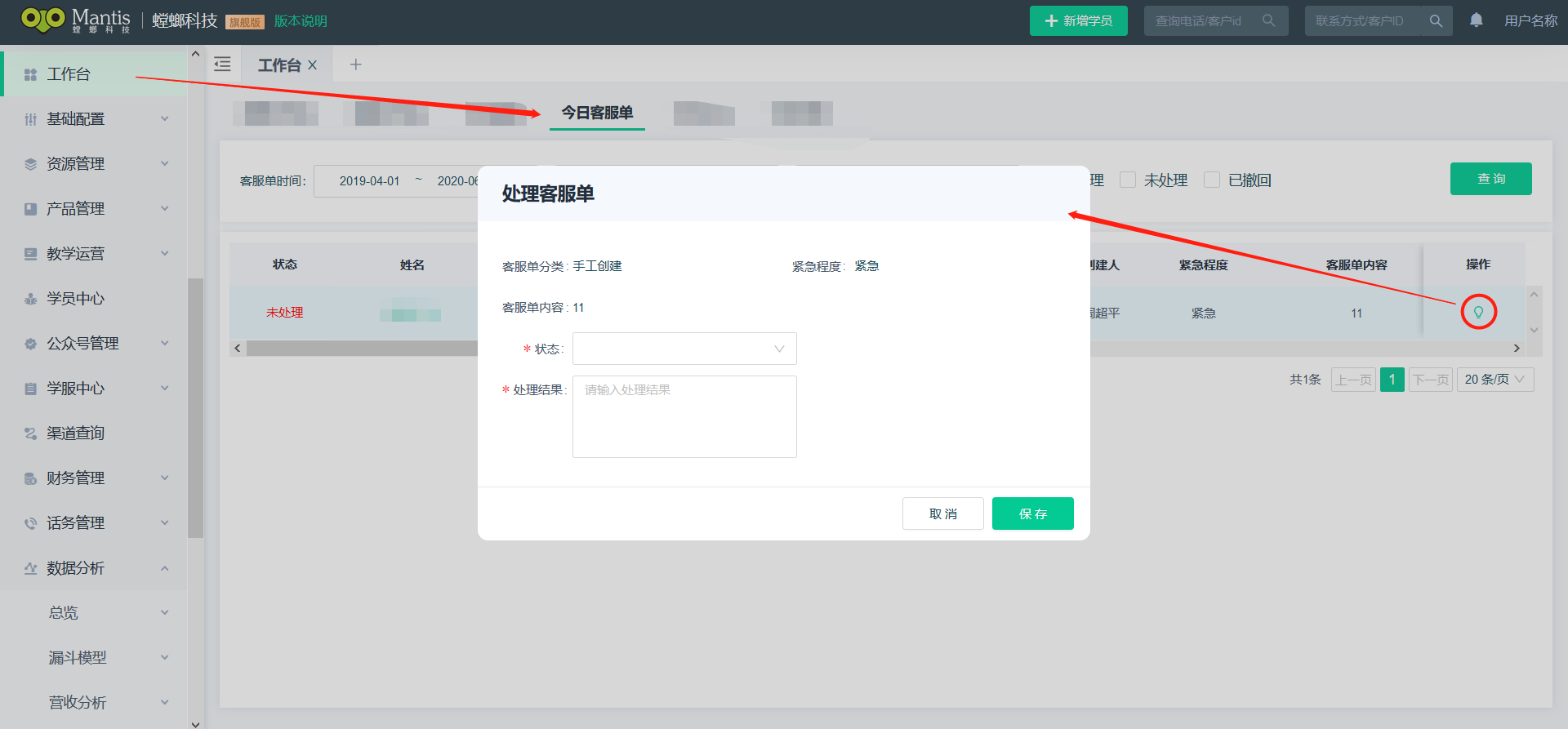Check the 未处理 filter checkbox
The image size is (1568, 729).
pyautogui.click(x=1128, y=180)
